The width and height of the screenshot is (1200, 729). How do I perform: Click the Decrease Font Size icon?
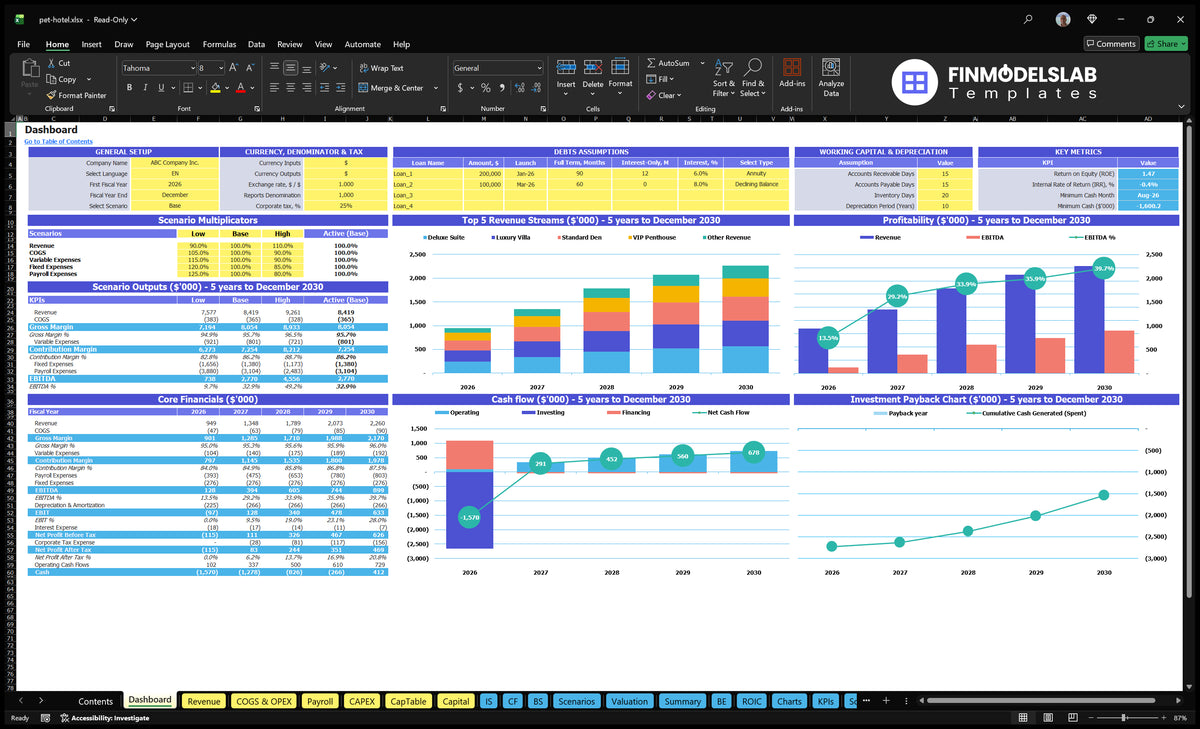pos(250,68)
